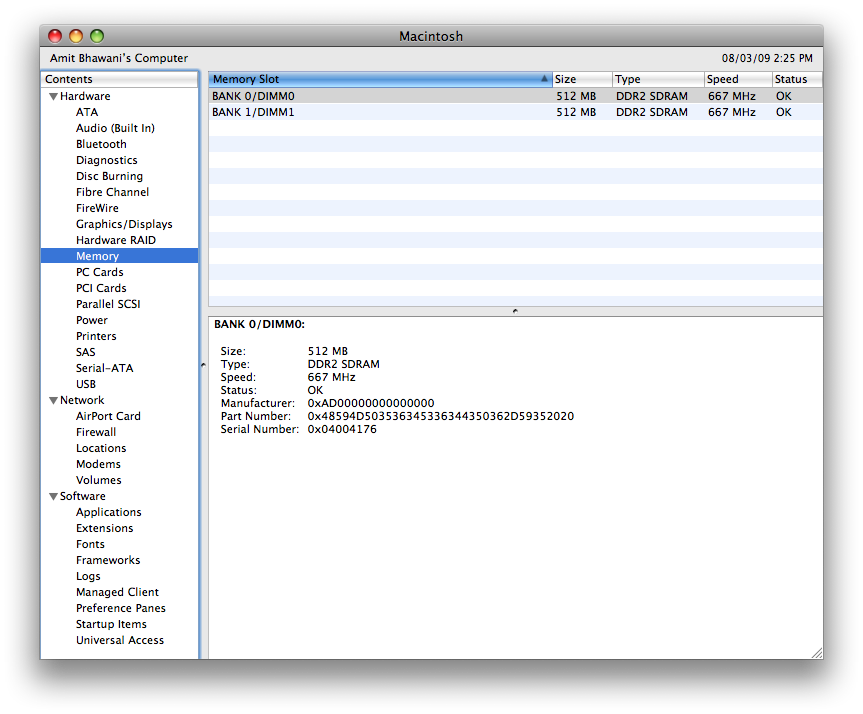Image resolution: width=863 pixels, height=714 pixels.
Task: Select Extensions
Action: pos(105,528)
